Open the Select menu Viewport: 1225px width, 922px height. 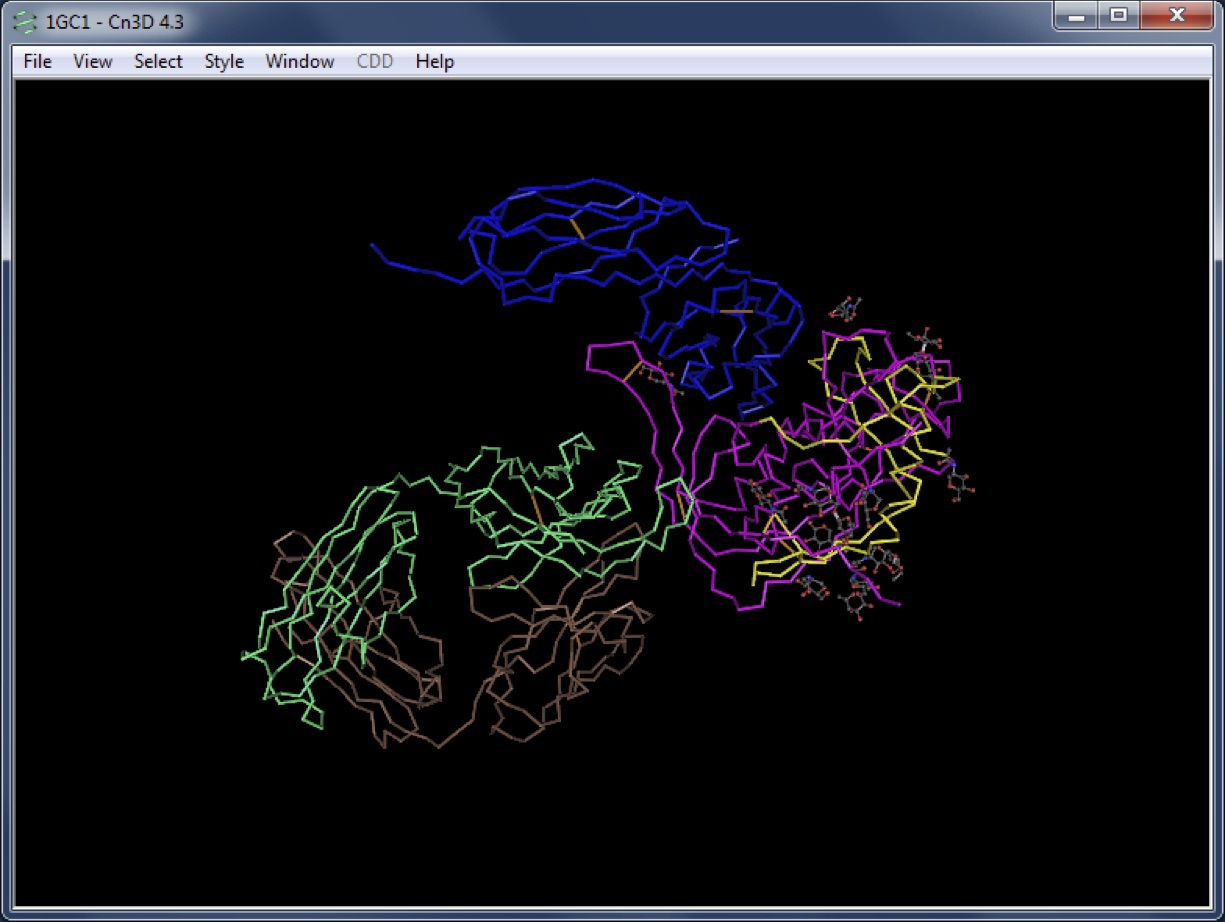click(x=158, y=61)
